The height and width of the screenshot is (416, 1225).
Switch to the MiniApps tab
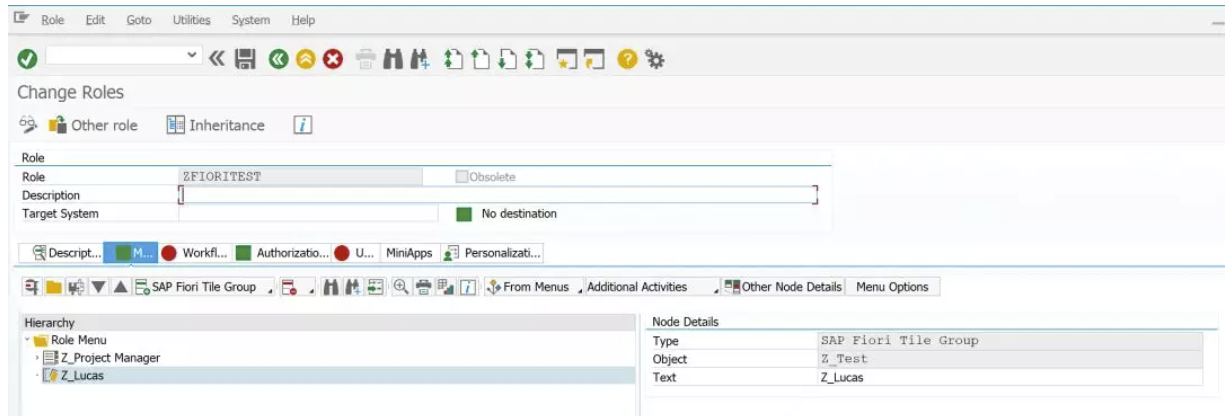point(409,253)
